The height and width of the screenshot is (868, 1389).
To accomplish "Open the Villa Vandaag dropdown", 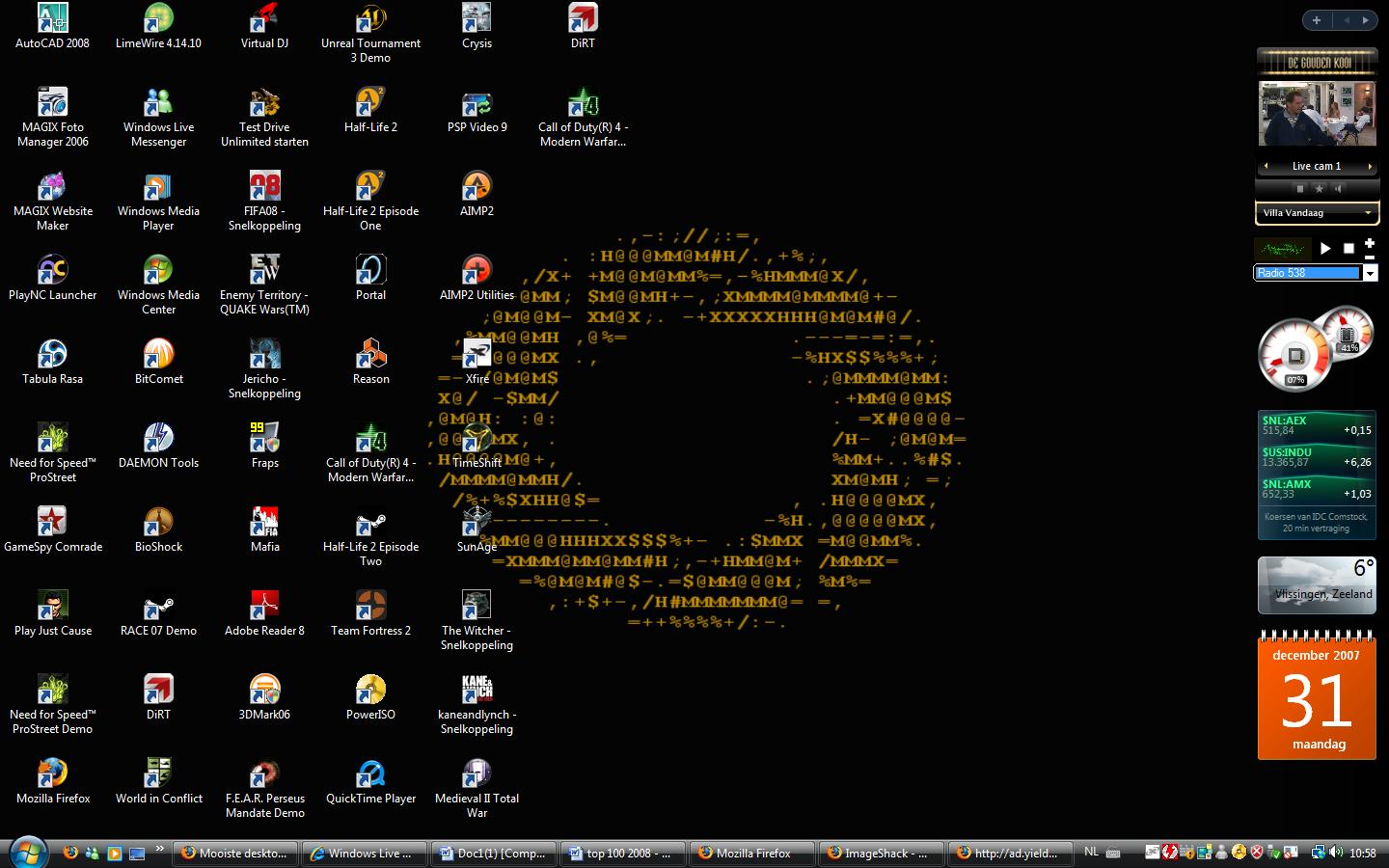I will [x=1367, y=213].
